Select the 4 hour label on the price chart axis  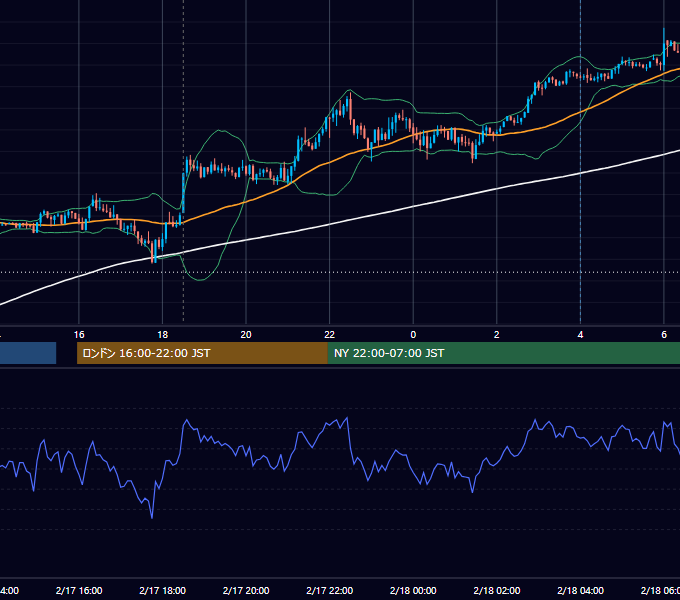coord(580,335)
